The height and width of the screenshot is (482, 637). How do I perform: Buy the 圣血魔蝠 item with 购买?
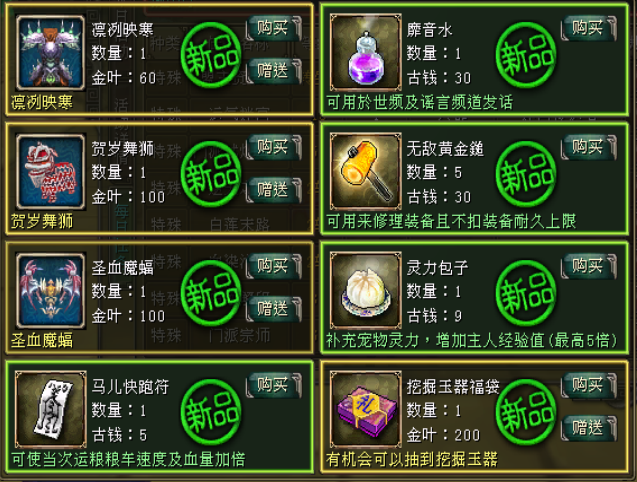coord(274,266)
